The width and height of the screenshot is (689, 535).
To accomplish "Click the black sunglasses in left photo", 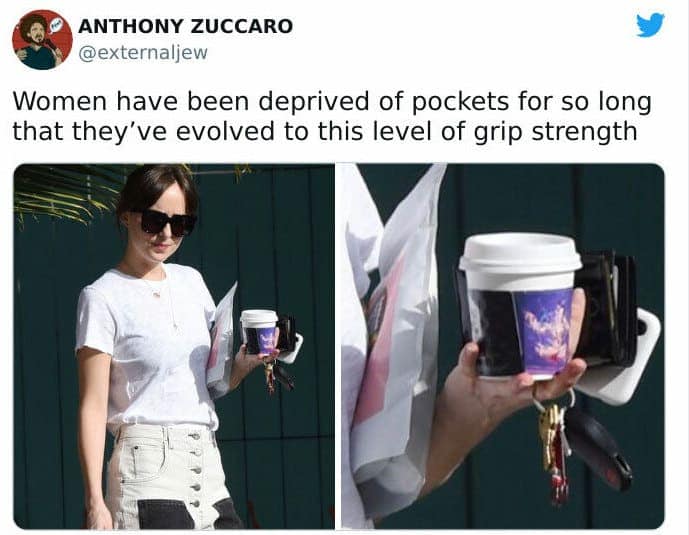I will 168,222.
